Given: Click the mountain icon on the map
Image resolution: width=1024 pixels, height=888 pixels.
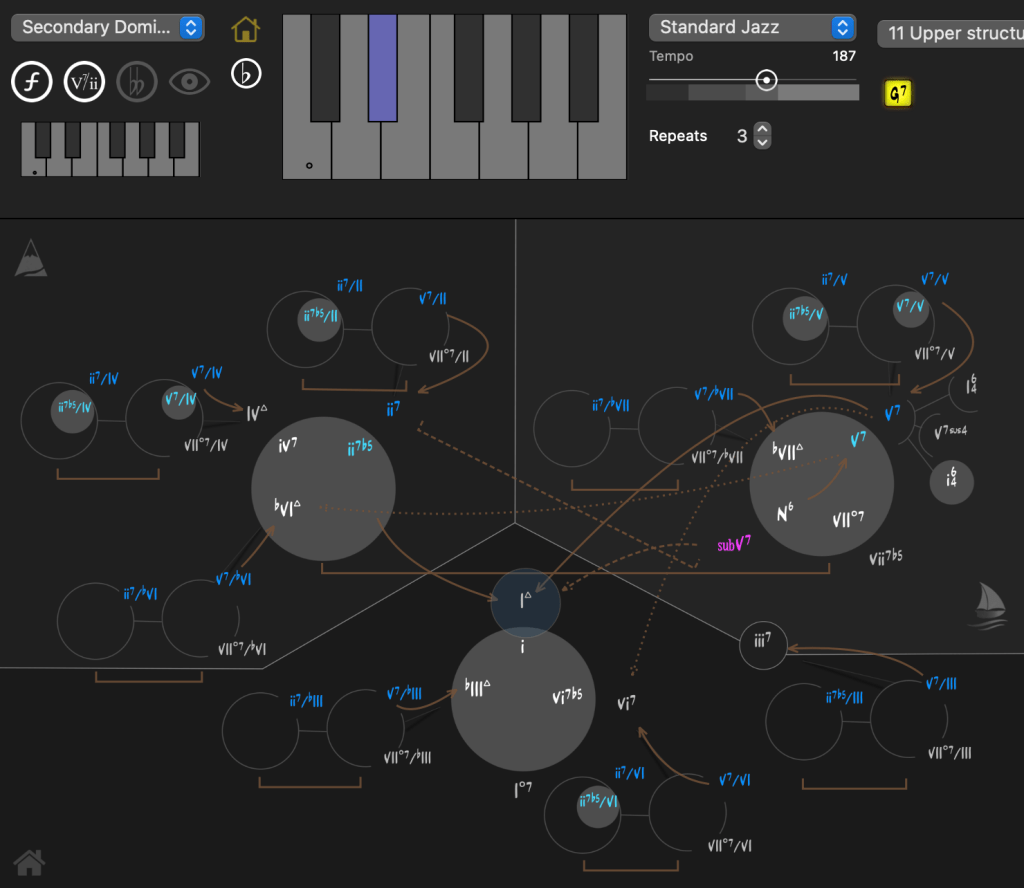Looking at the screenshot, I should [x=30, y=258].
